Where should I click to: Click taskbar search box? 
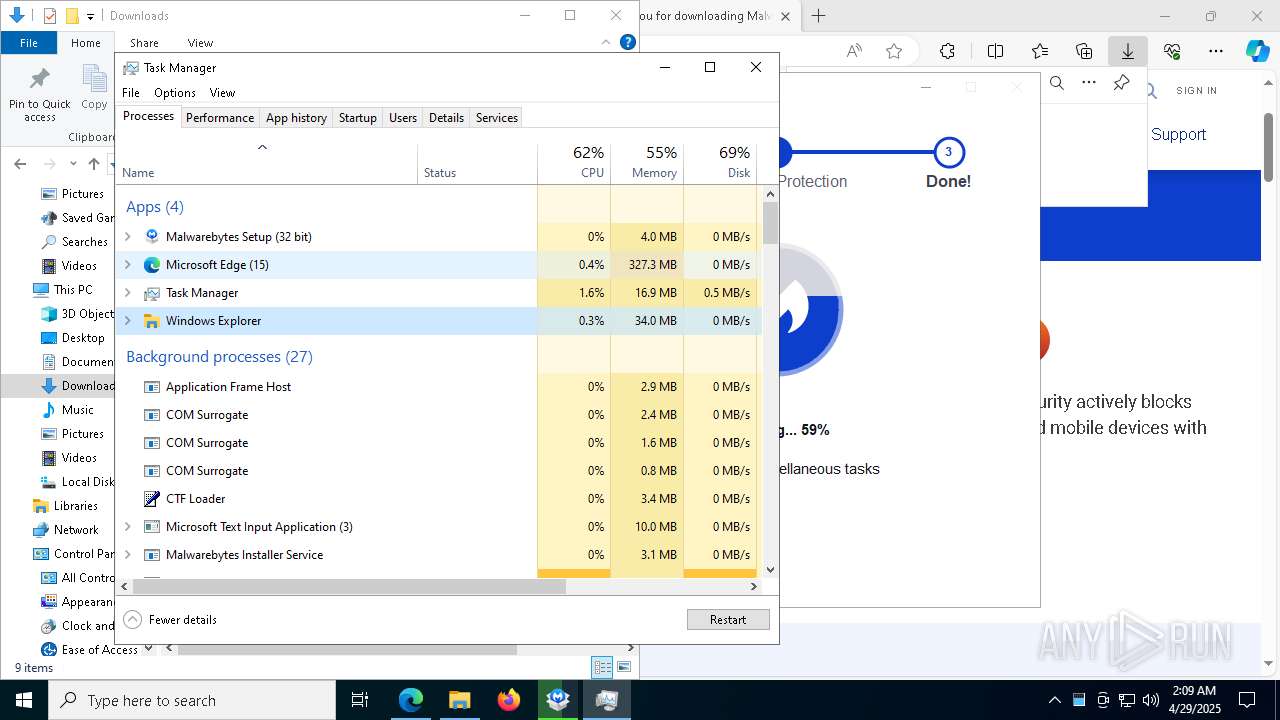click(x=192, y=700)
